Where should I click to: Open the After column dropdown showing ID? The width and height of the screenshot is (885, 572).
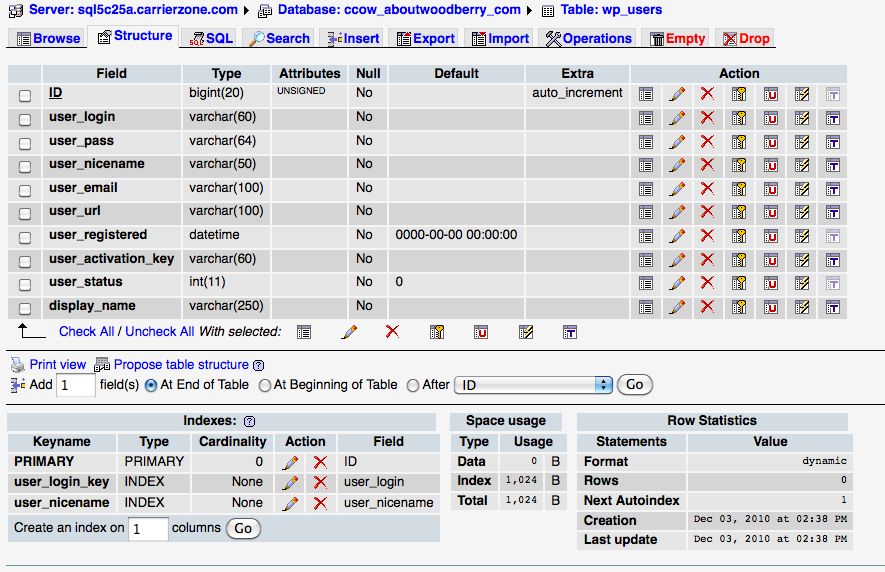click(533, 385)
